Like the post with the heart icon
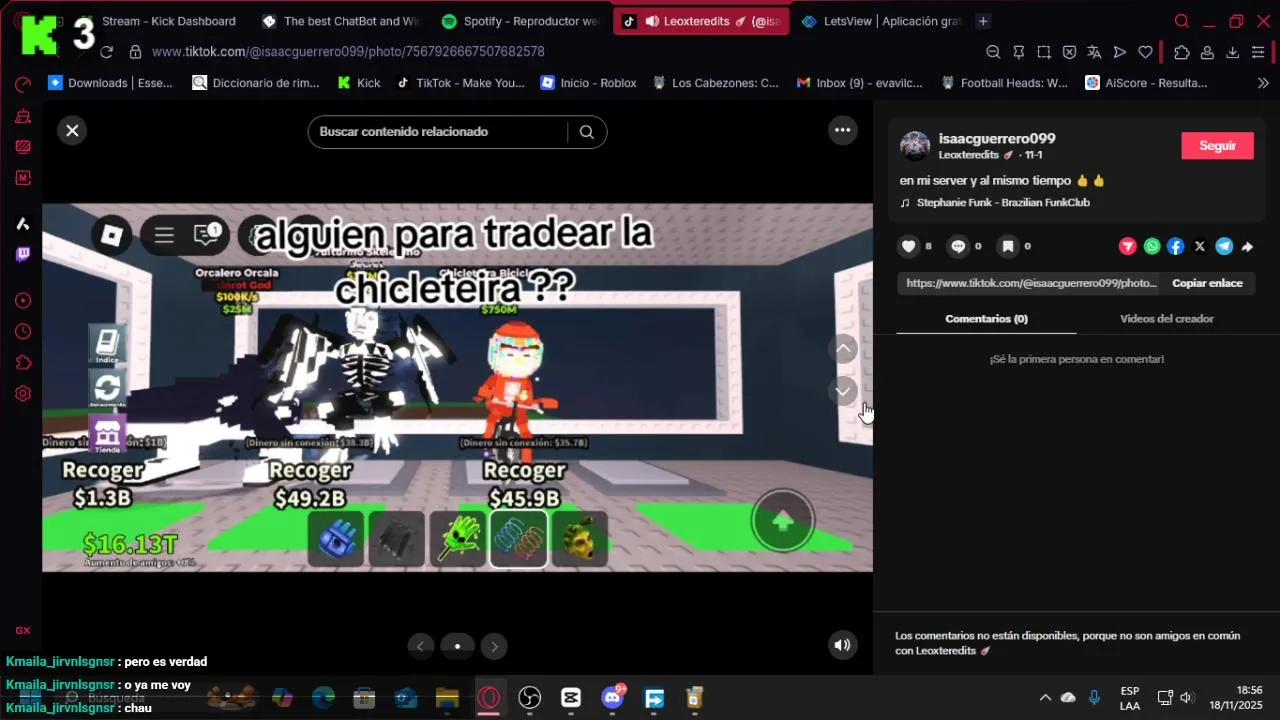The width and height of the screenshot is (1280, 720). coord(909,246)
